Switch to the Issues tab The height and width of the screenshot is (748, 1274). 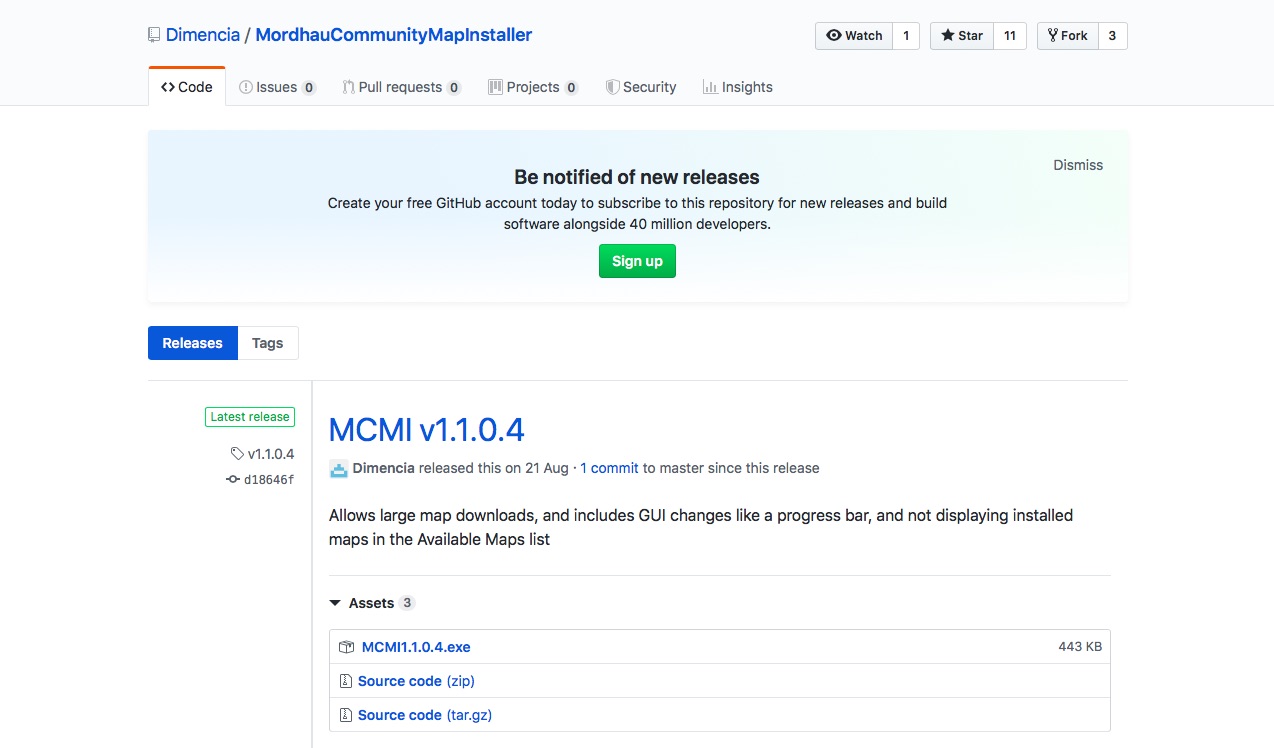click(277, 87)
